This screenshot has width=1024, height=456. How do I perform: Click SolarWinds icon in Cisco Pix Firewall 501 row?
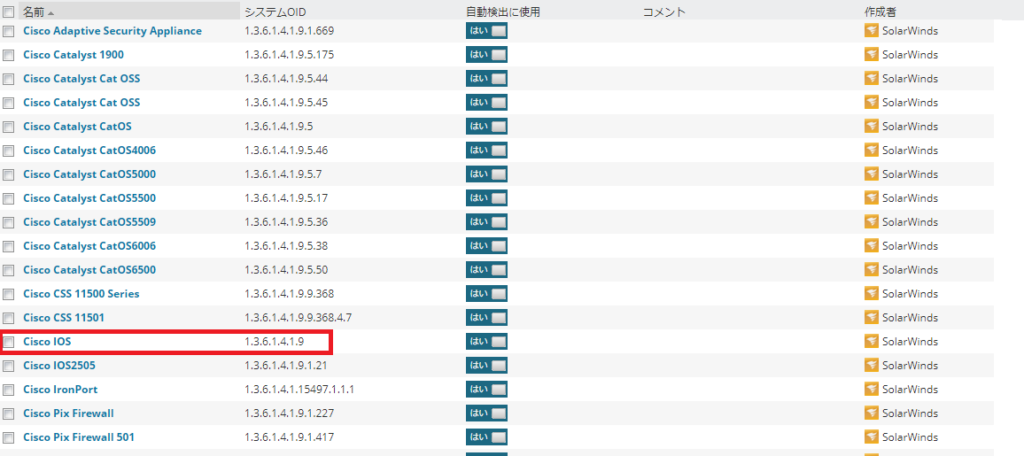[x=871, y=437]
